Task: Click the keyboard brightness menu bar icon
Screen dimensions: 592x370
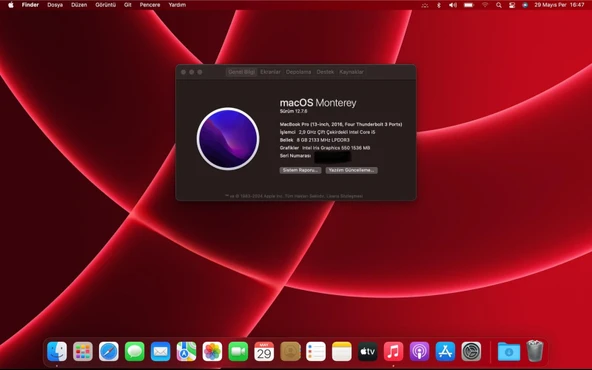Action: click(425, 5)
